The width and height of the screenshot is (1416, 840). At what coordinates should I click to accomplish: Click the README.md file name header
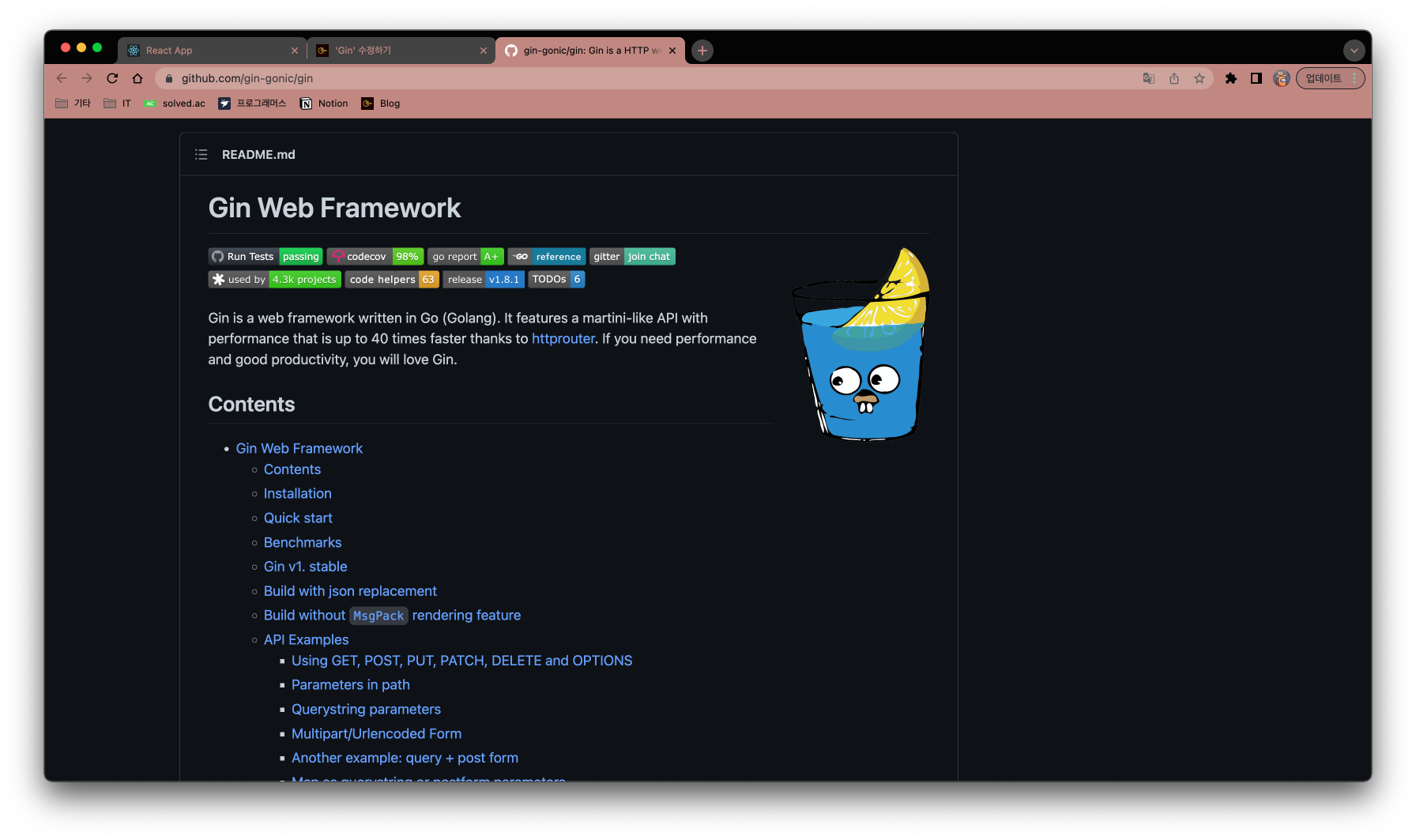pyautogui.click(x=258, y=155)
